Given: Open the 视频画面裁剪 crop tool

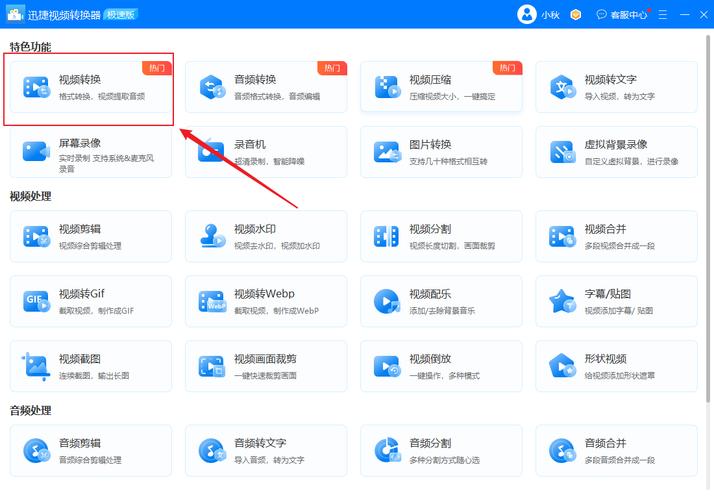Looking at the screenshot, I should pyautogui.click(x=265, y=365).
